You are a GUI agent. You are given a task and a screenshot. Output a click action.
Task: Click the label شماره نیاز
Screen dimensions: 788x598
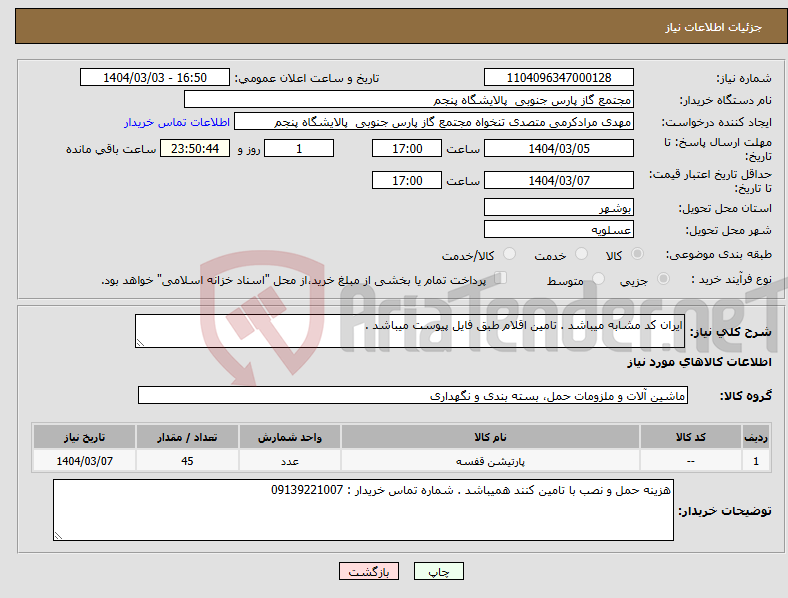[744, 78]
